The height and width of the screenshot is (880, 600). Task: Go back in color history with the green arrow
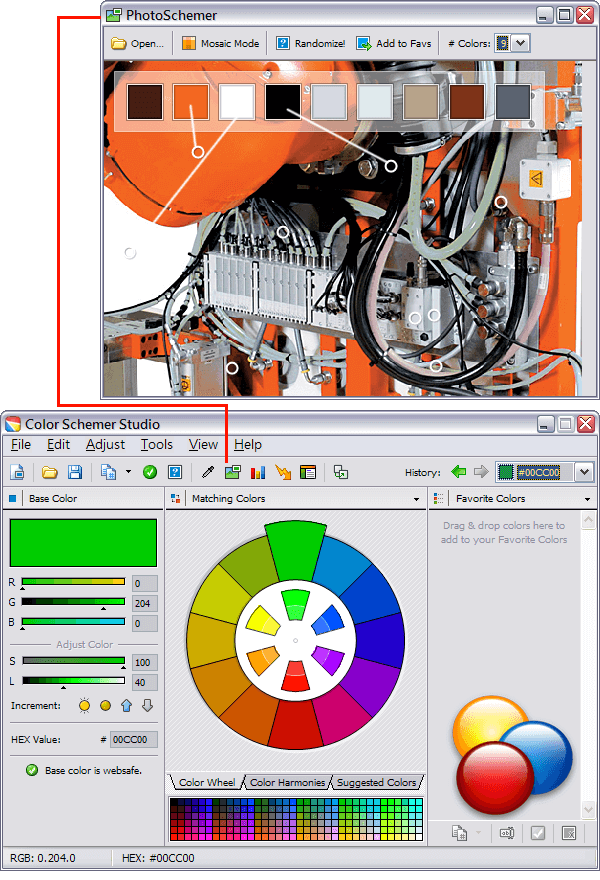459,472
